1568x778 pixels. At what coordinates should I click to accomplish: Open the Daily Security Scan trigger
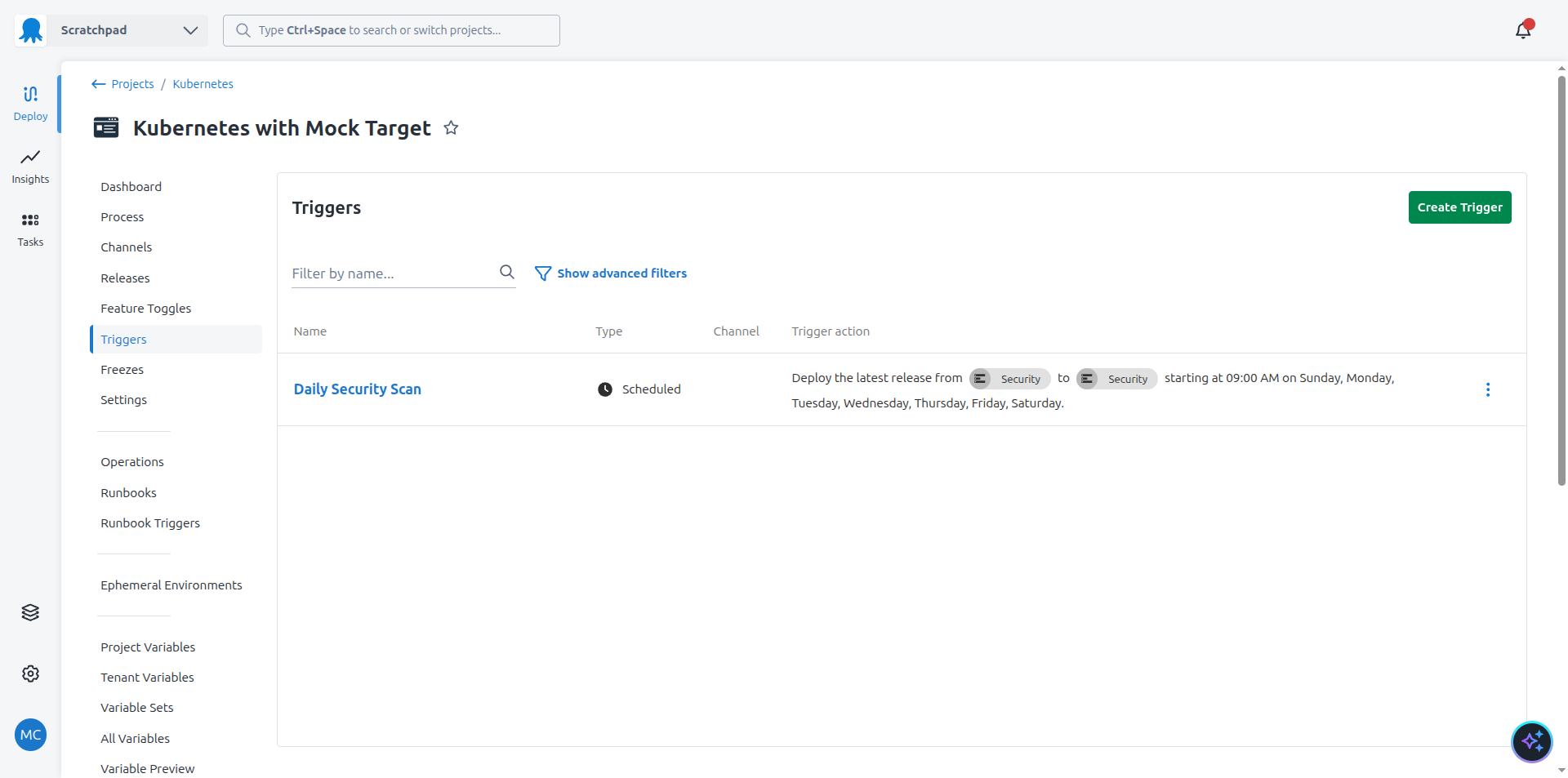pyautogui.click(x=357, y=389)
